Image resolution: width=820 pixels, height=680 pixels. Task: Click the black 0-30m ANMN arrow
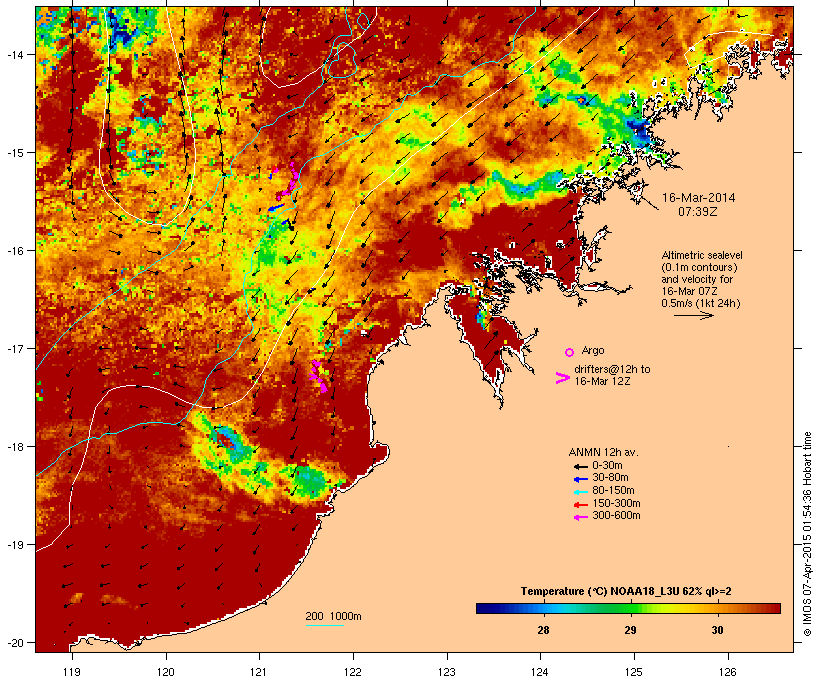click(580, 466)
